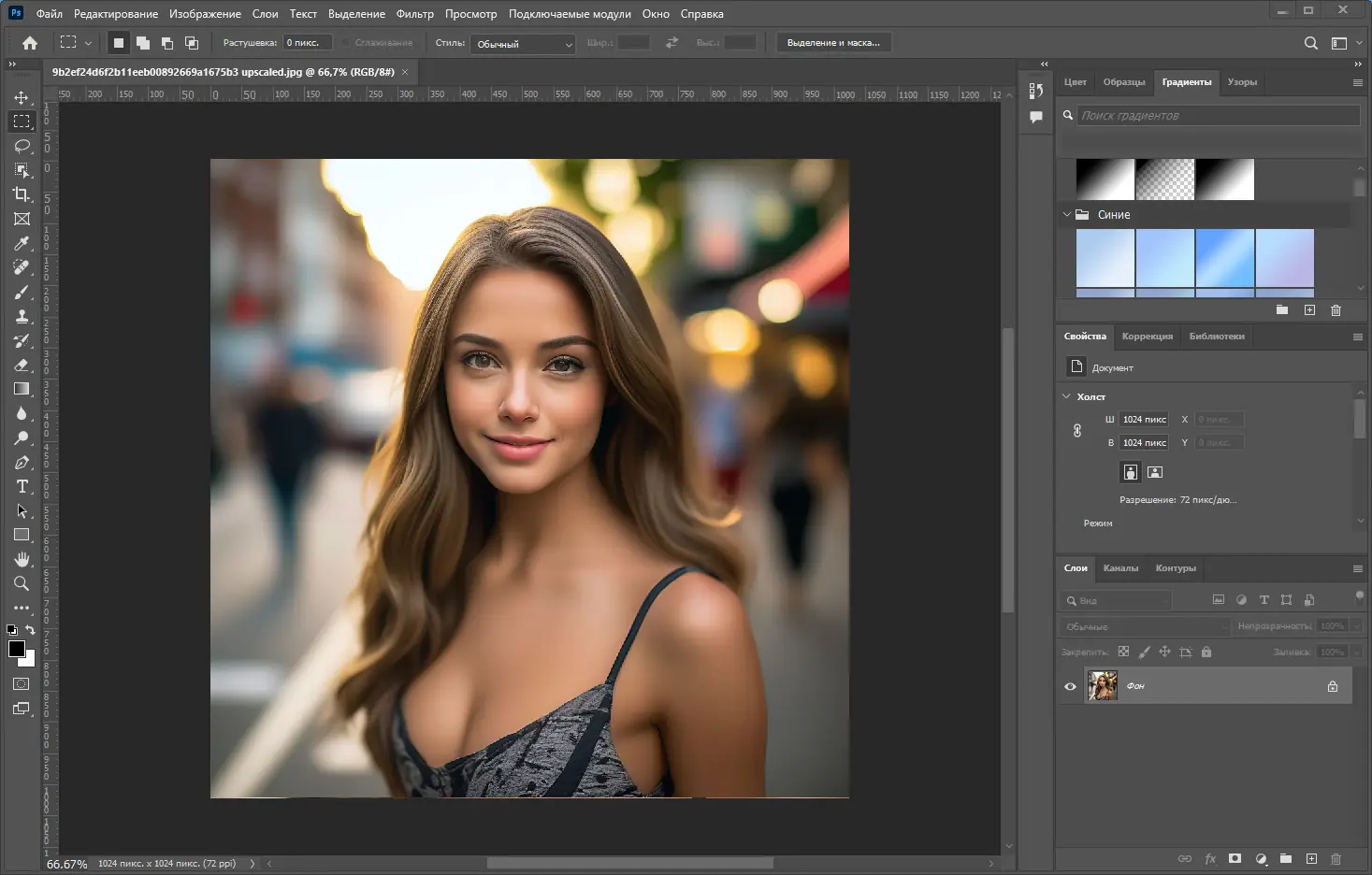Collapse the Холст section

pyautogui.click(x=1066, y=396)
